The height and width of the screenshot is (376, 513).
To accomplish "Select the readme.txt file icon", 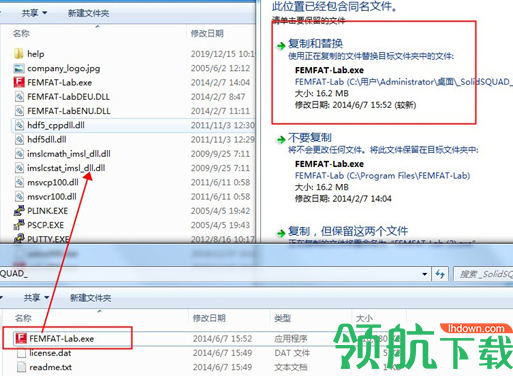I will (x=21, y=367).
